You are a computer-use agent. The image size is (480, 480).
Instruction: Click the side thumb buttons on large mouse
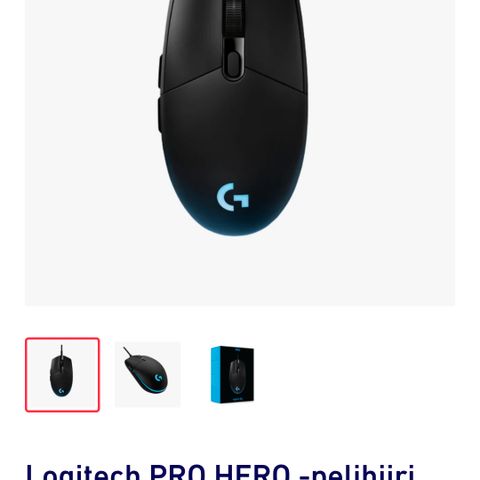coord(160,97)
